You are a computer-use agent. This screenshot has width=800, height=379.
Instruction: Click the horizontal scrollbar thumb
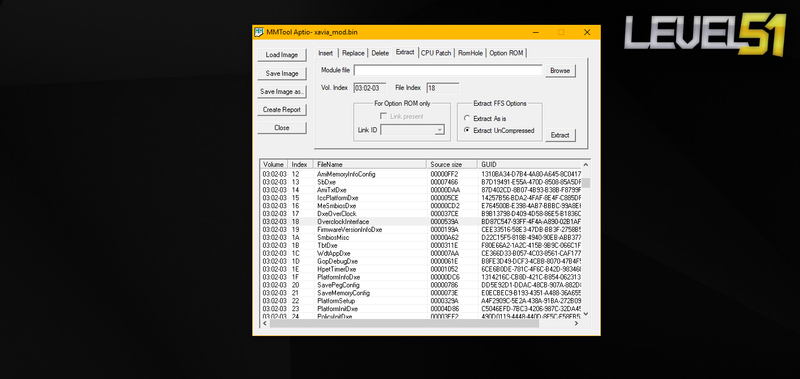(404, 323)
